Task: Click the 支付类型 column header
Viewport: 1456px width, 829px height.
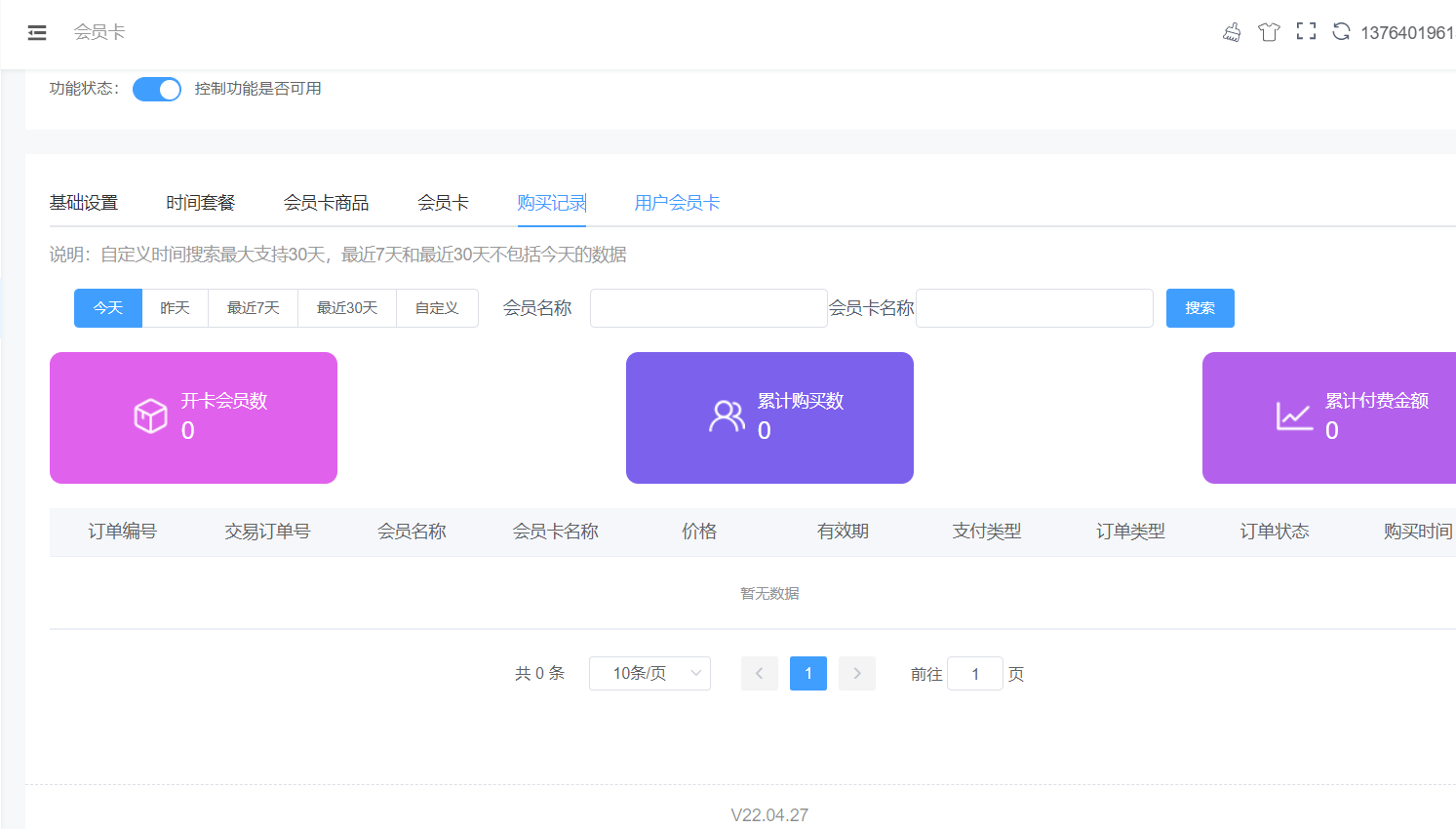Action: point(987,532)
